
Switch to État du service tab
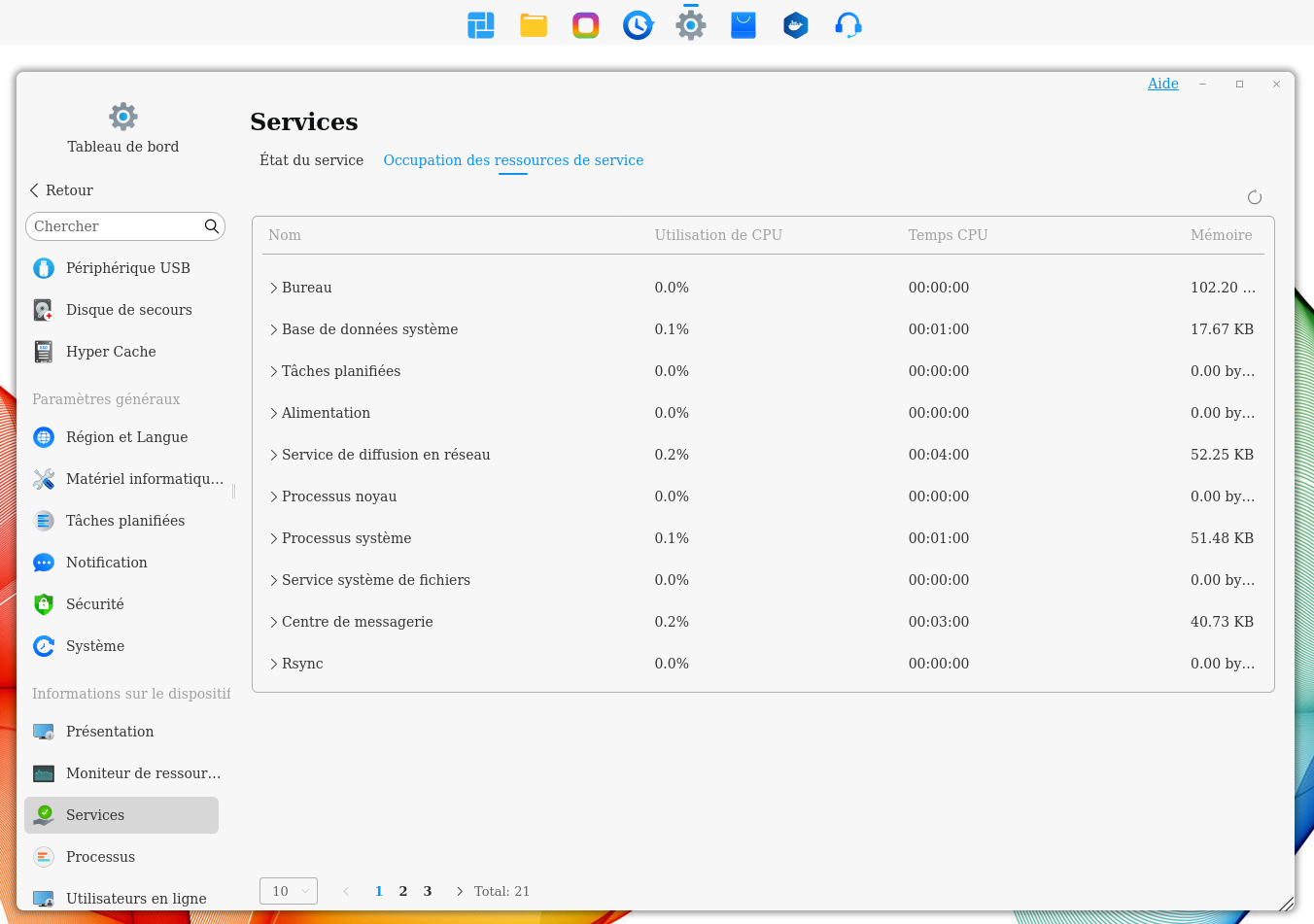[311, 160]
